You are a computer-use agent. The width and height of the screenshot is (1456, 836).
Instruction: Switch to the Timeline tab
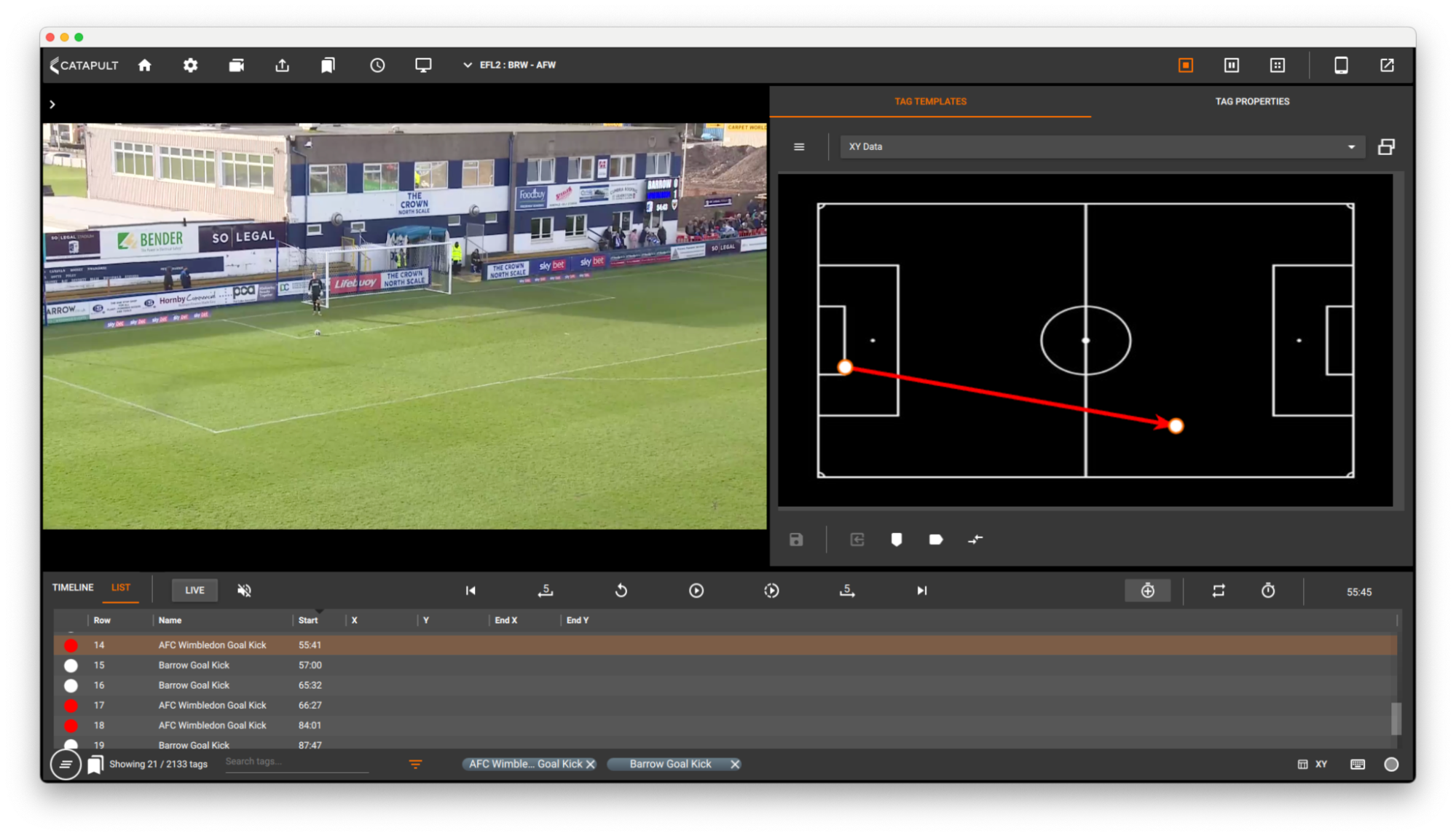(73, 587)
